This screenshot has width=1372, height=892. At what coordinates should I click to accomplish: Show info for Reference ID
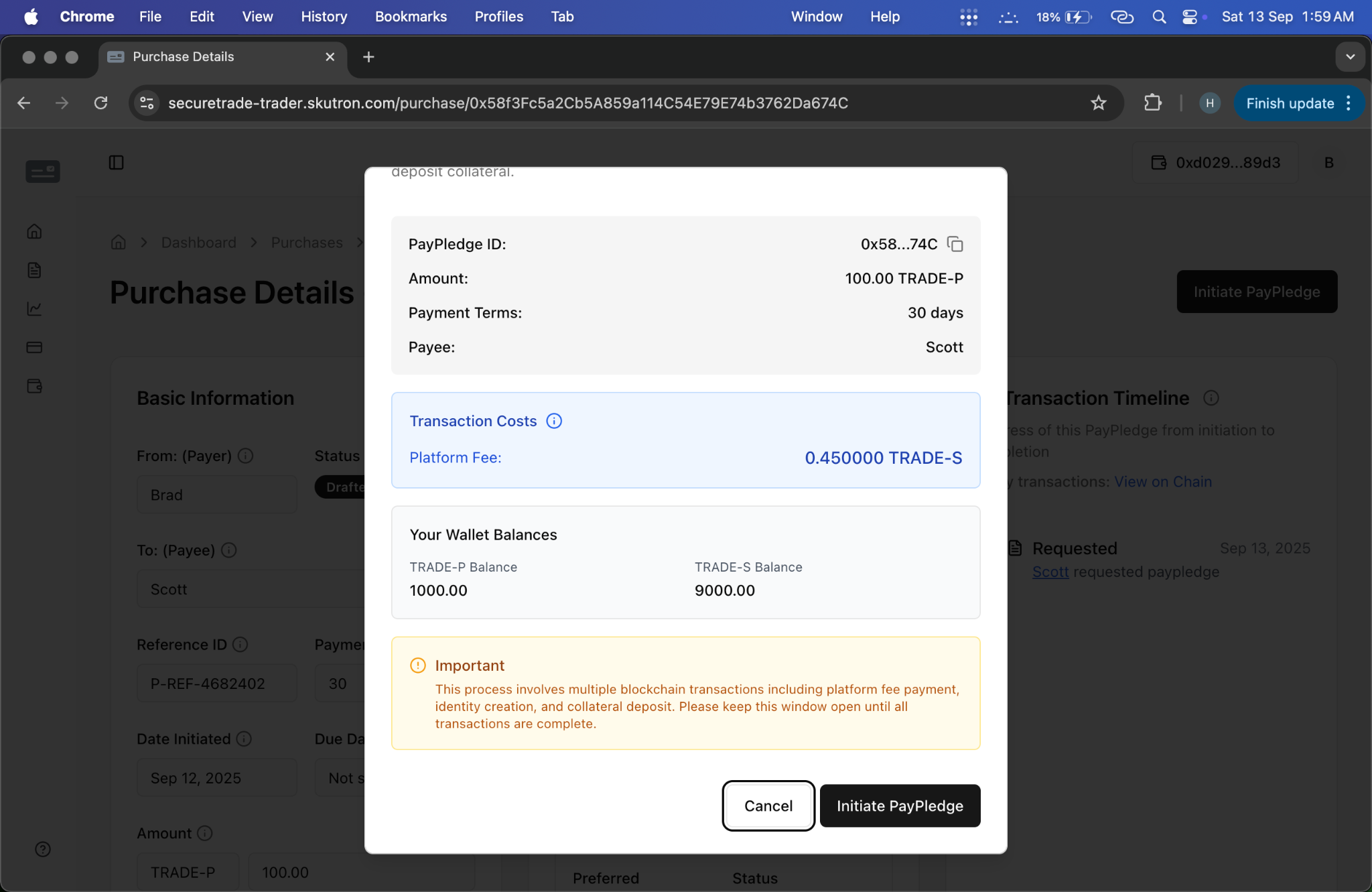point(241,644)
